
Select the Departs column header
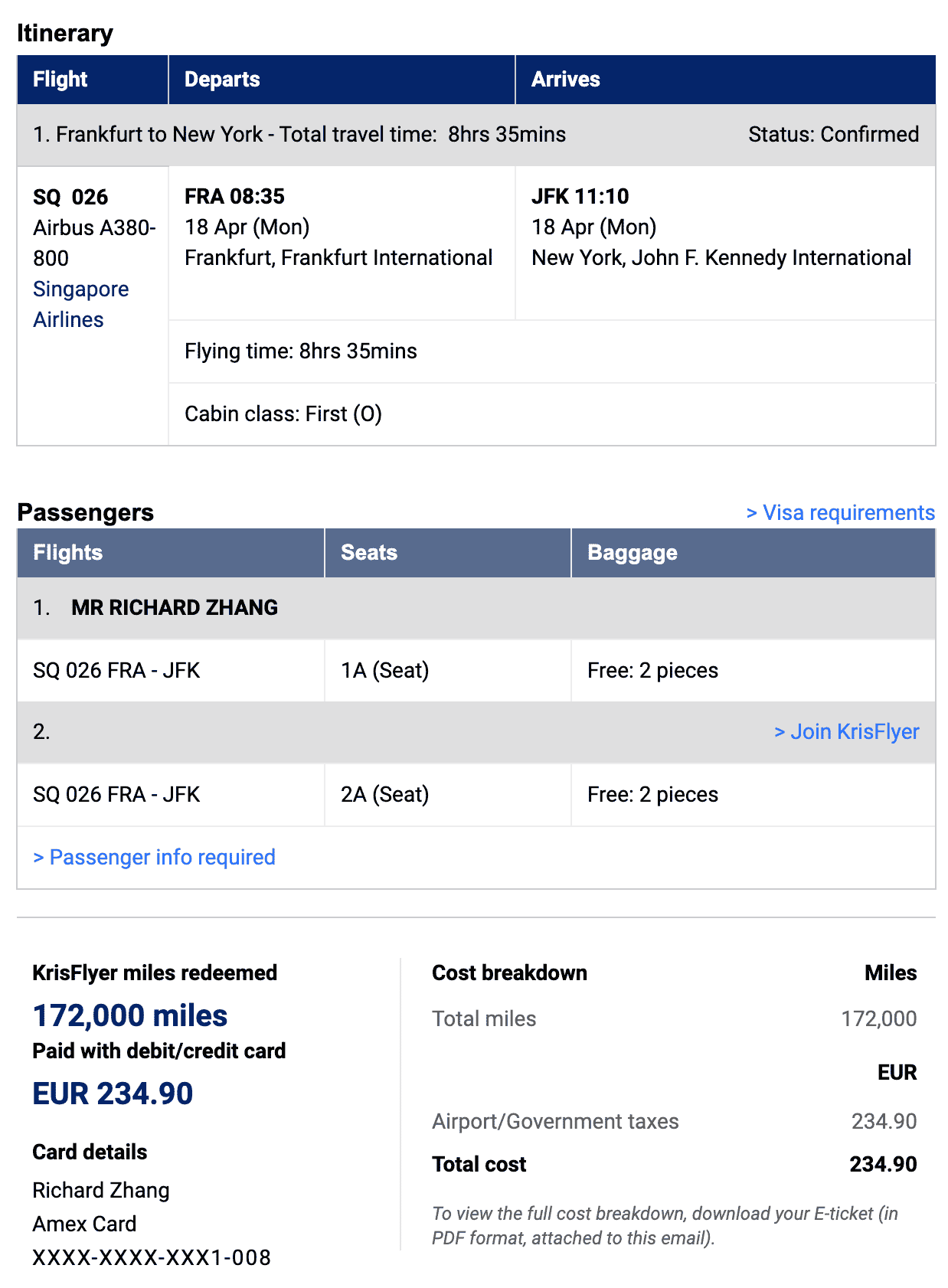[222, 79]
